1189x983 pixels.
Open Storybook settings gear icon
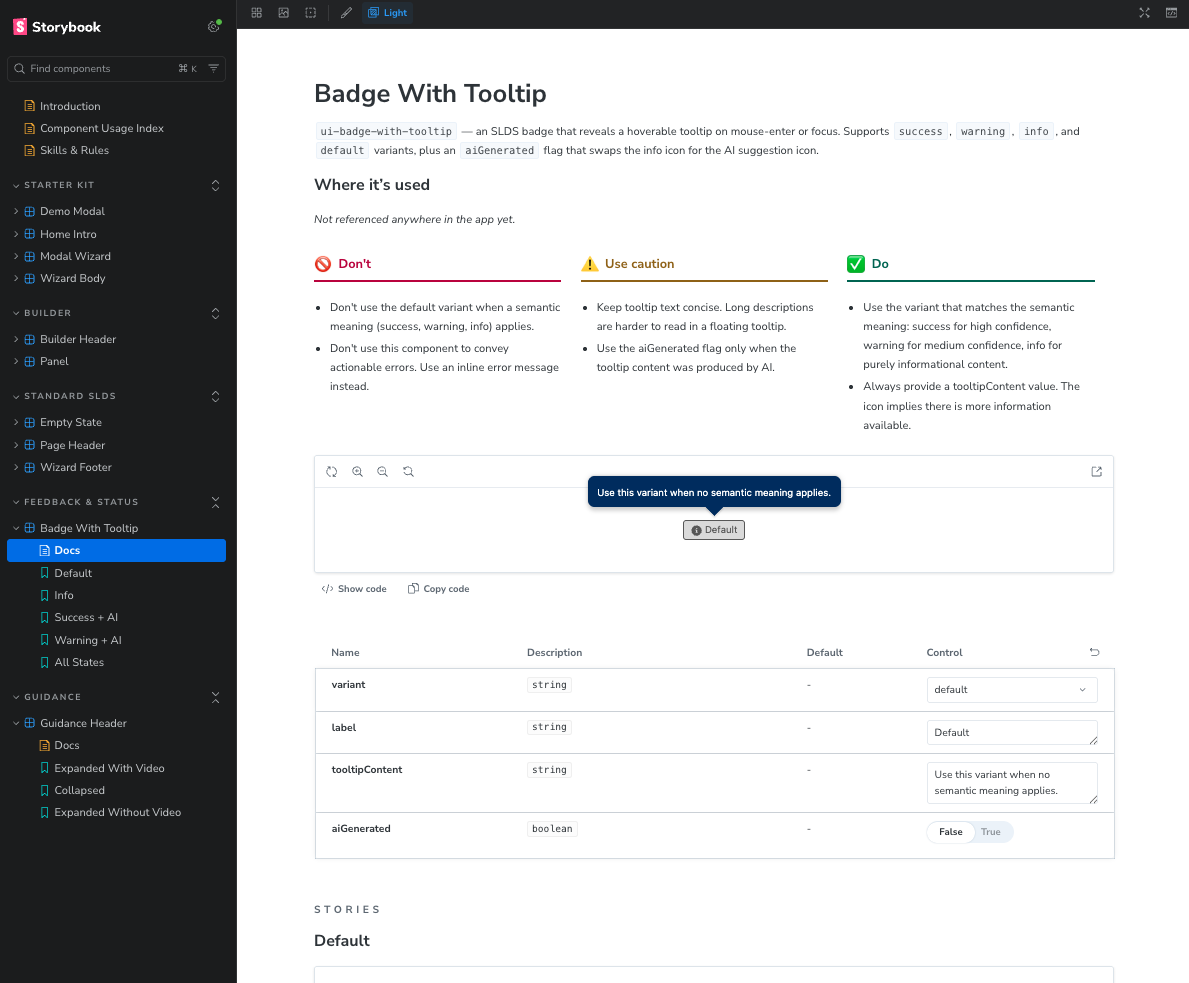coord(214,27)
